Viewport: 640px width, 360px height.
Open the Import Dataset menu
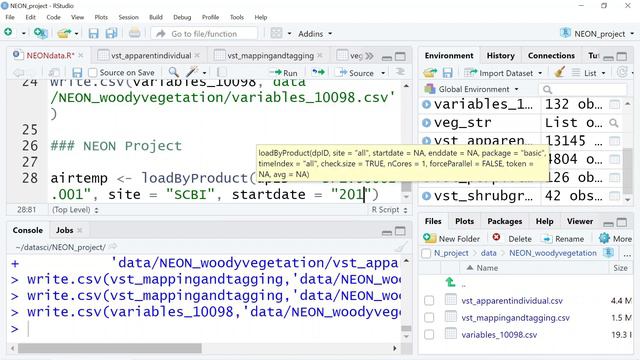[x=503, y=73]
